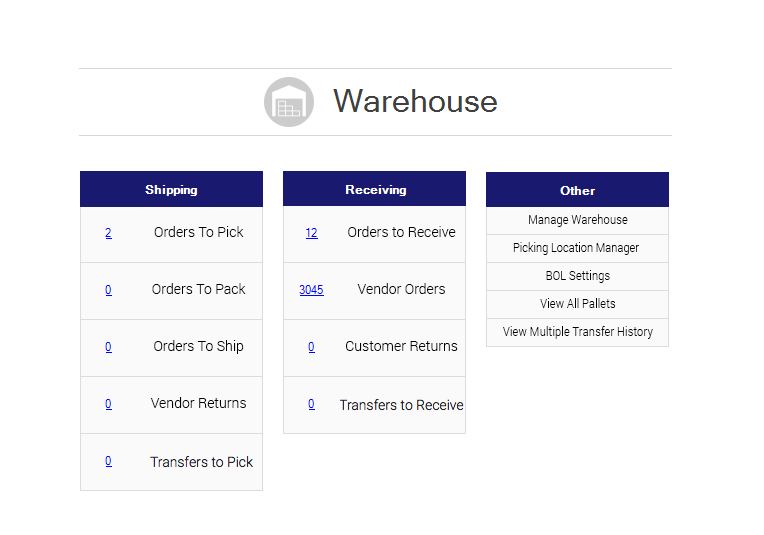The height and width of the screenshot is (535, 764).
Task: Select the Vendor Returns count link
Action: click(108, 404)
